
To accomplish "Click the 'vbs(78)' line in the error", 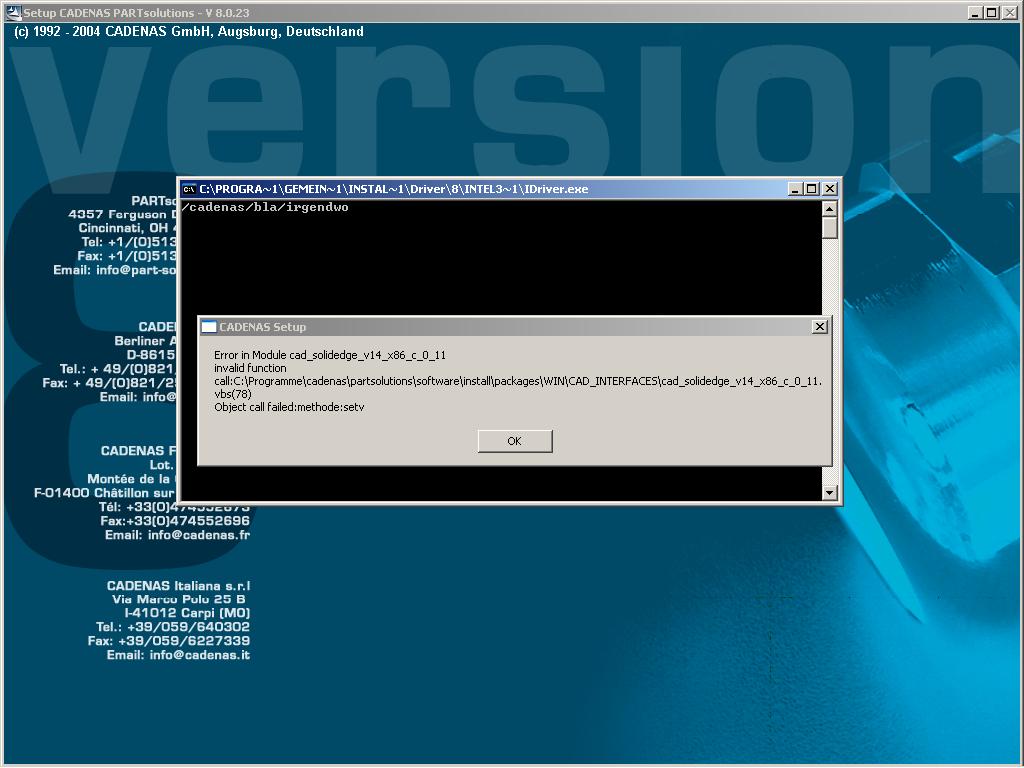I will coord(232,394).
